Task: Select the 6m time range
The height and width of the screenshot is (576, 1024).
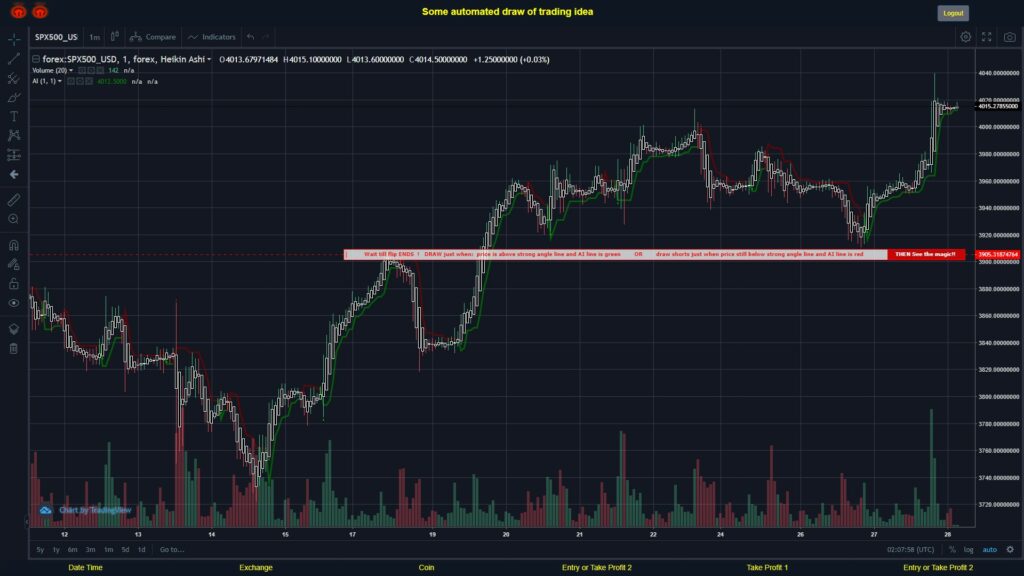Action: tap(72, 550)
